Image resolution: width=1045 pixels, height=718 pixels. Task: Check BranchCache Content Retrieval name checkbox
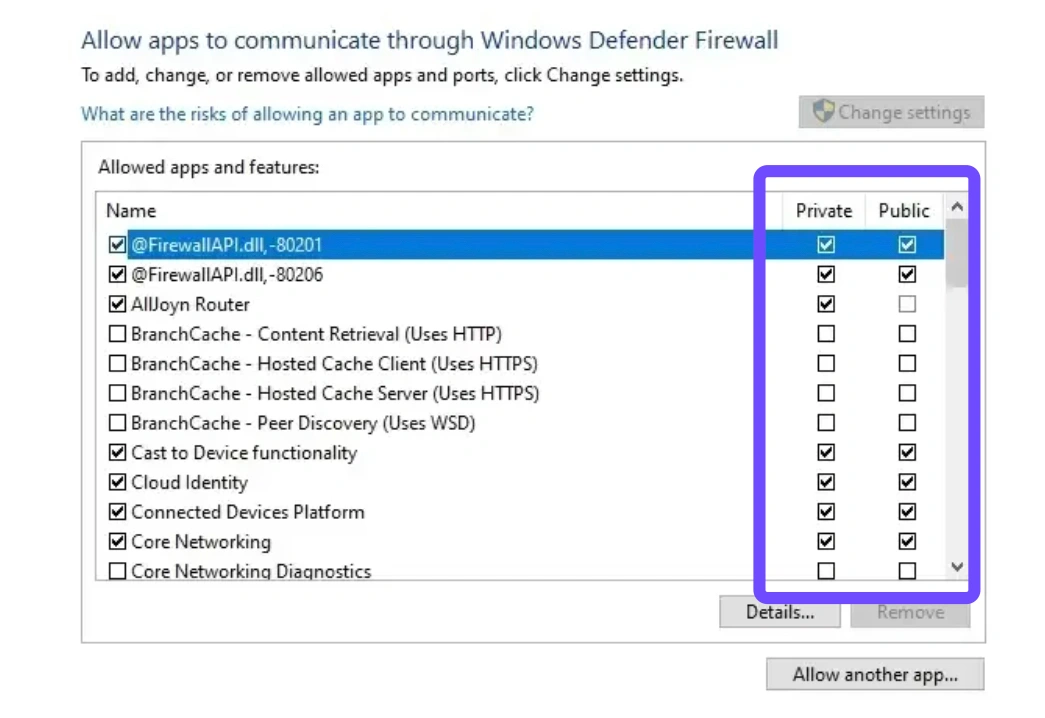tap(117, 333)
